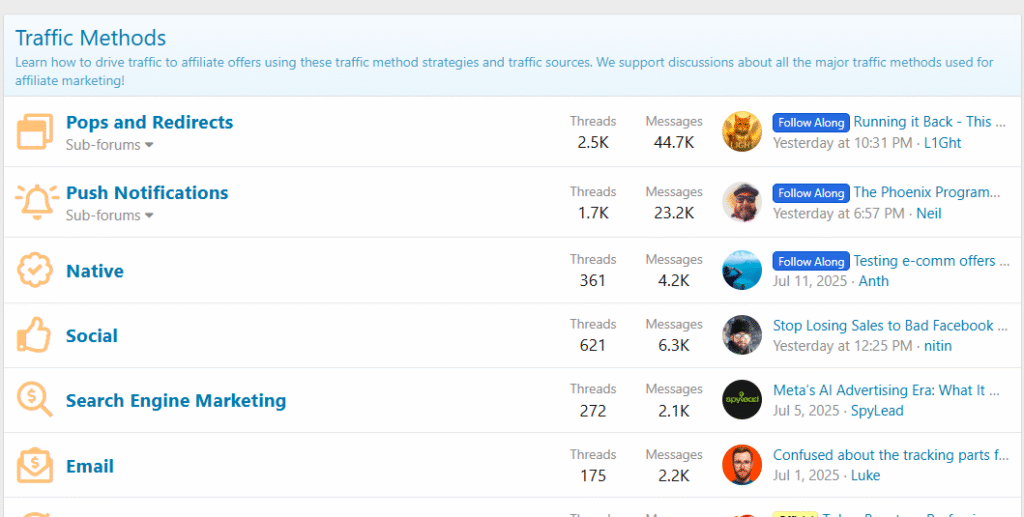Click the Push Notifications bell icon
This screenshot has height=517, width=1024.
pos(35,202)
